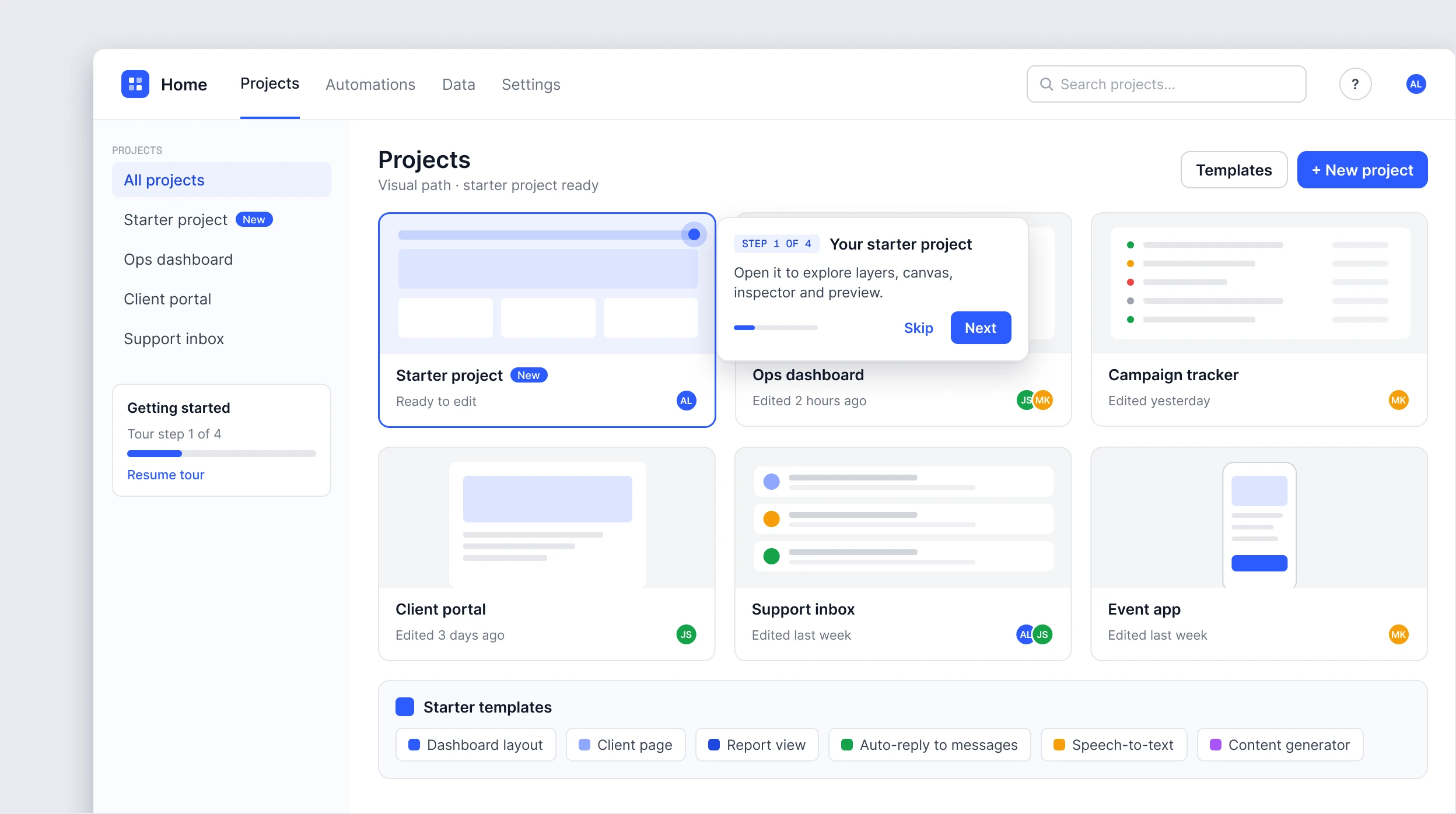The image size is (1456, 814).
Task: Choose the Report view template chip
Action: 757,745
